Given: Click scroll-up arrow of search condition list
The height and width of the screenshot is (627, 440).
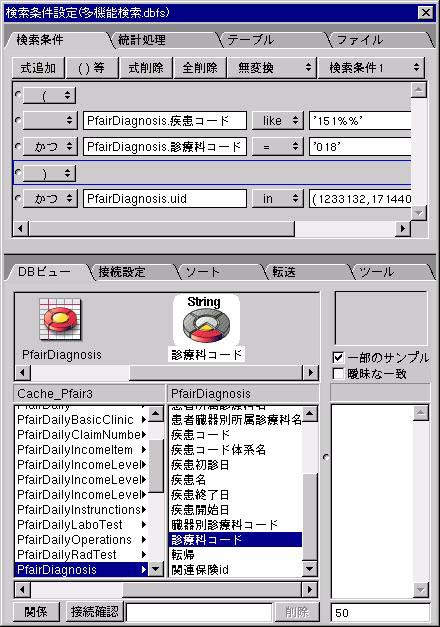Looking at the screenshot, I should tap(418, 90).
